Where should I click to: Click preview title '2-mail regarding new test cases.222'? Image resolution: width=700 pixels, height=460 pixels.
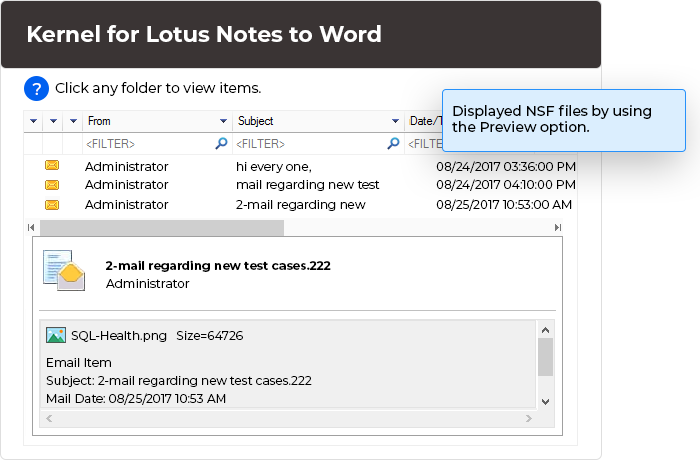[x=218, y=266]
